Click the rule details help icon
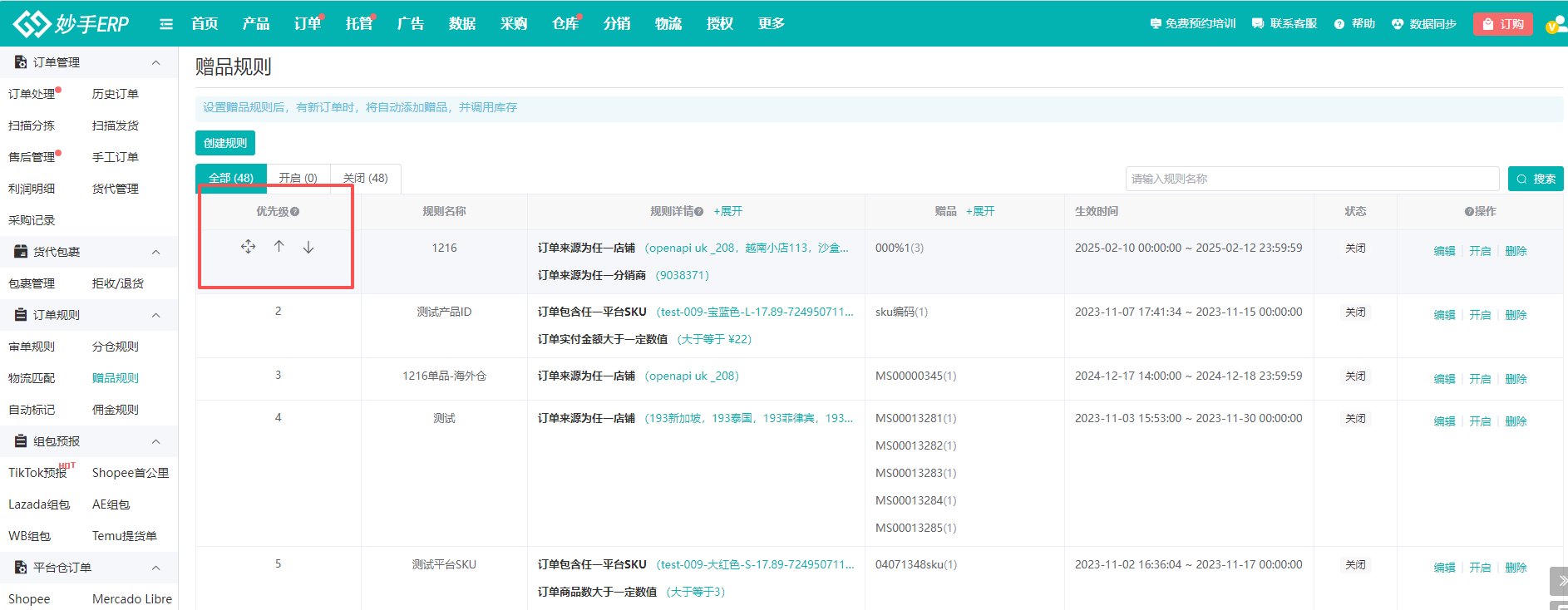 click(x=699, y=212)
